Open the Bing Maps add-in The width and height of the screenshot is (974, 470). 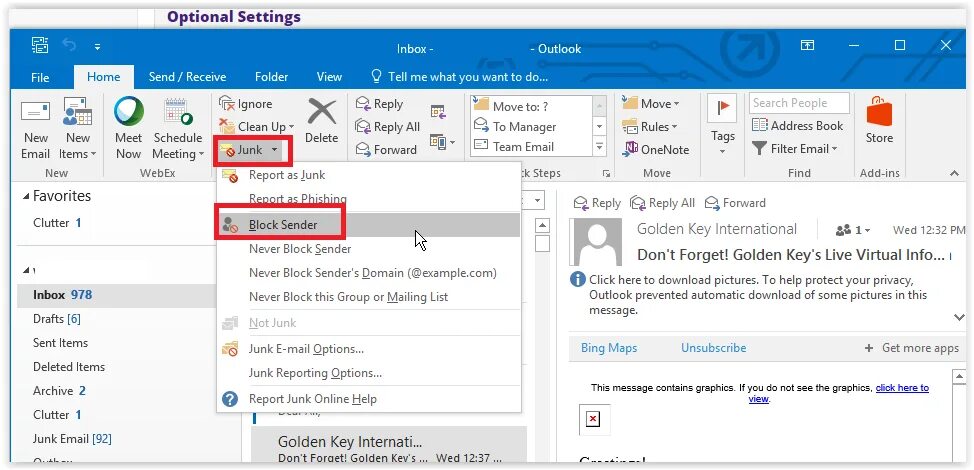click(609, 348)
